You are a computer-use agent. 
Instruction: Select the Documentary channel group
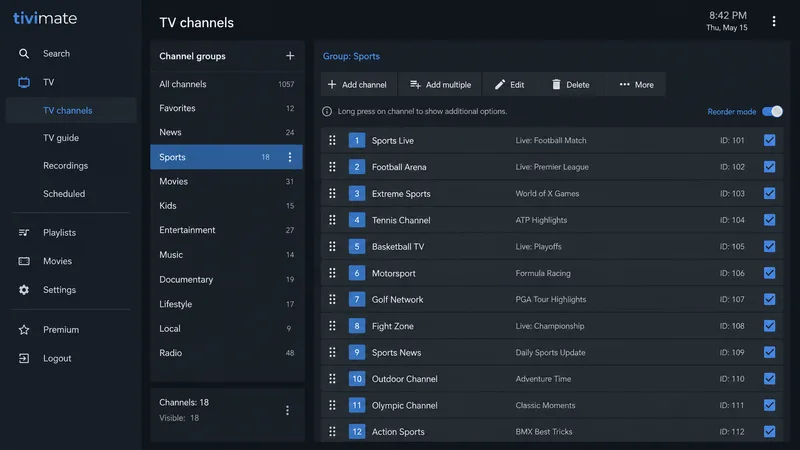tap(227, 280)
